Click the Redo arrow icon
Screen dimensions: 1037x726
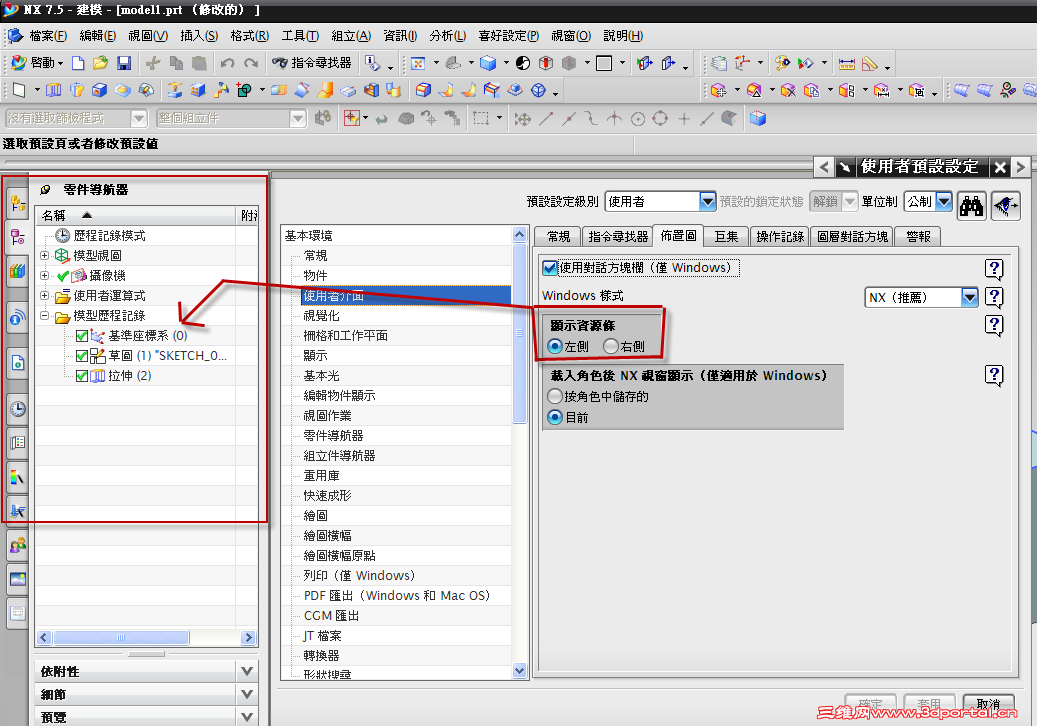pos(251,63)
